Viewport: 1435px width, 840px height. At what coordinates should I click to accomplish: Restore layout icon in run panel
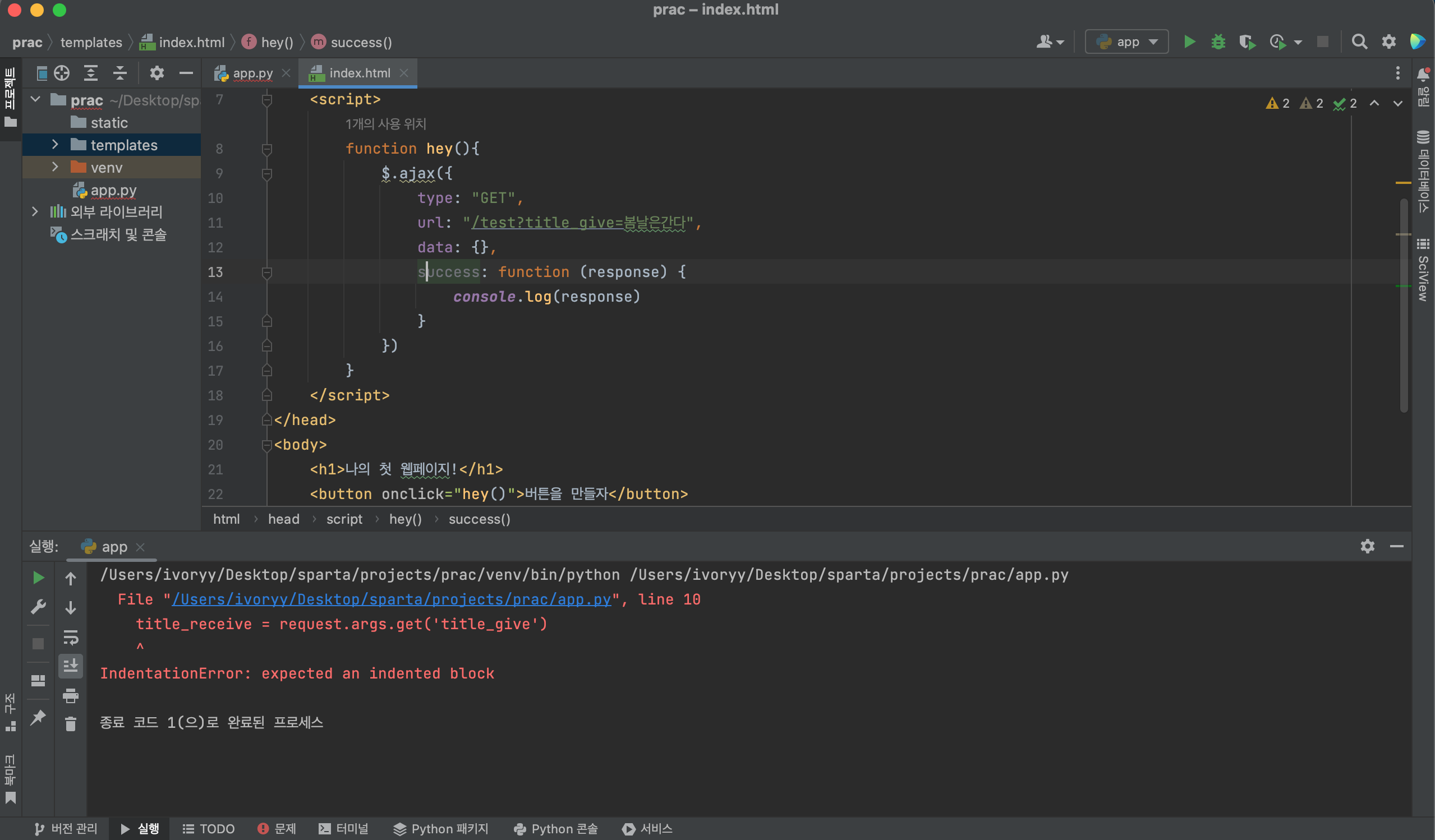point(38,681)
